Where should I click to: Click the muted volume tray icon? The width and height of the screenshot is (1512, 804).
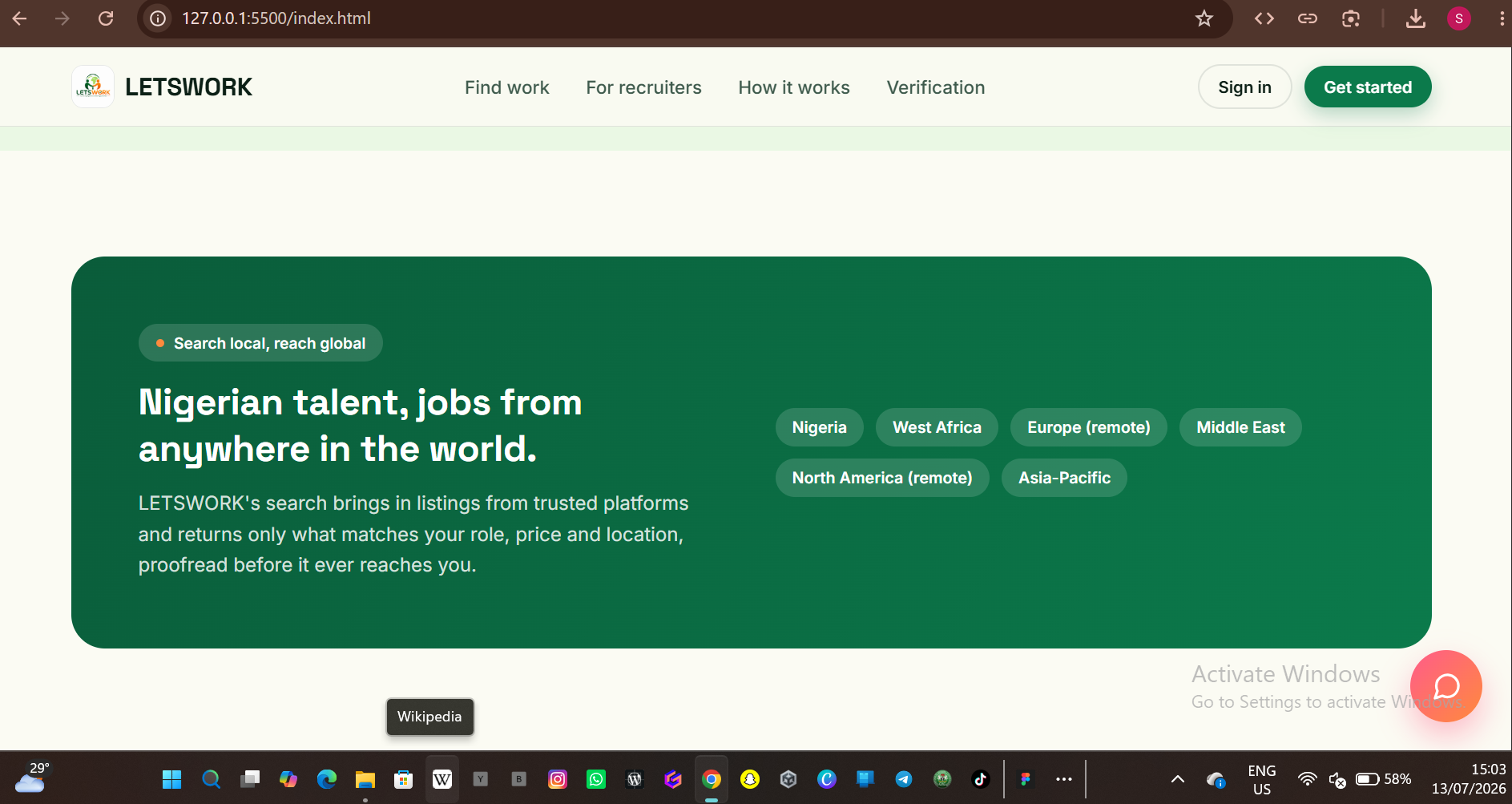pyautogui.click(x=1337, y=779)
